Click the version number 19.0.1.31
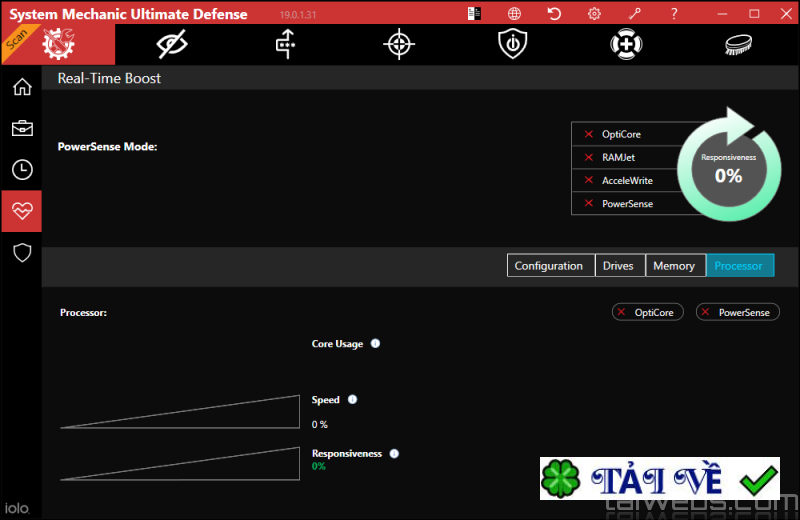This screenshot has height=520, width=800. point(298,15)
